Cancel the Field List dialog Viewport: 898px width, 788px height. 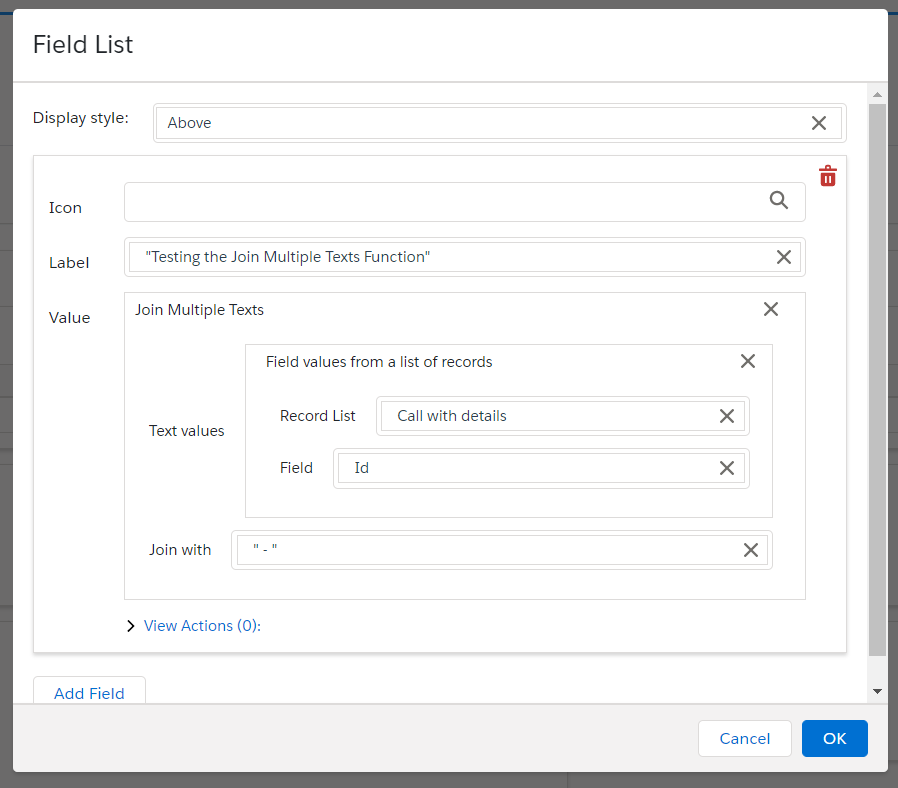(x=745, y=739)
